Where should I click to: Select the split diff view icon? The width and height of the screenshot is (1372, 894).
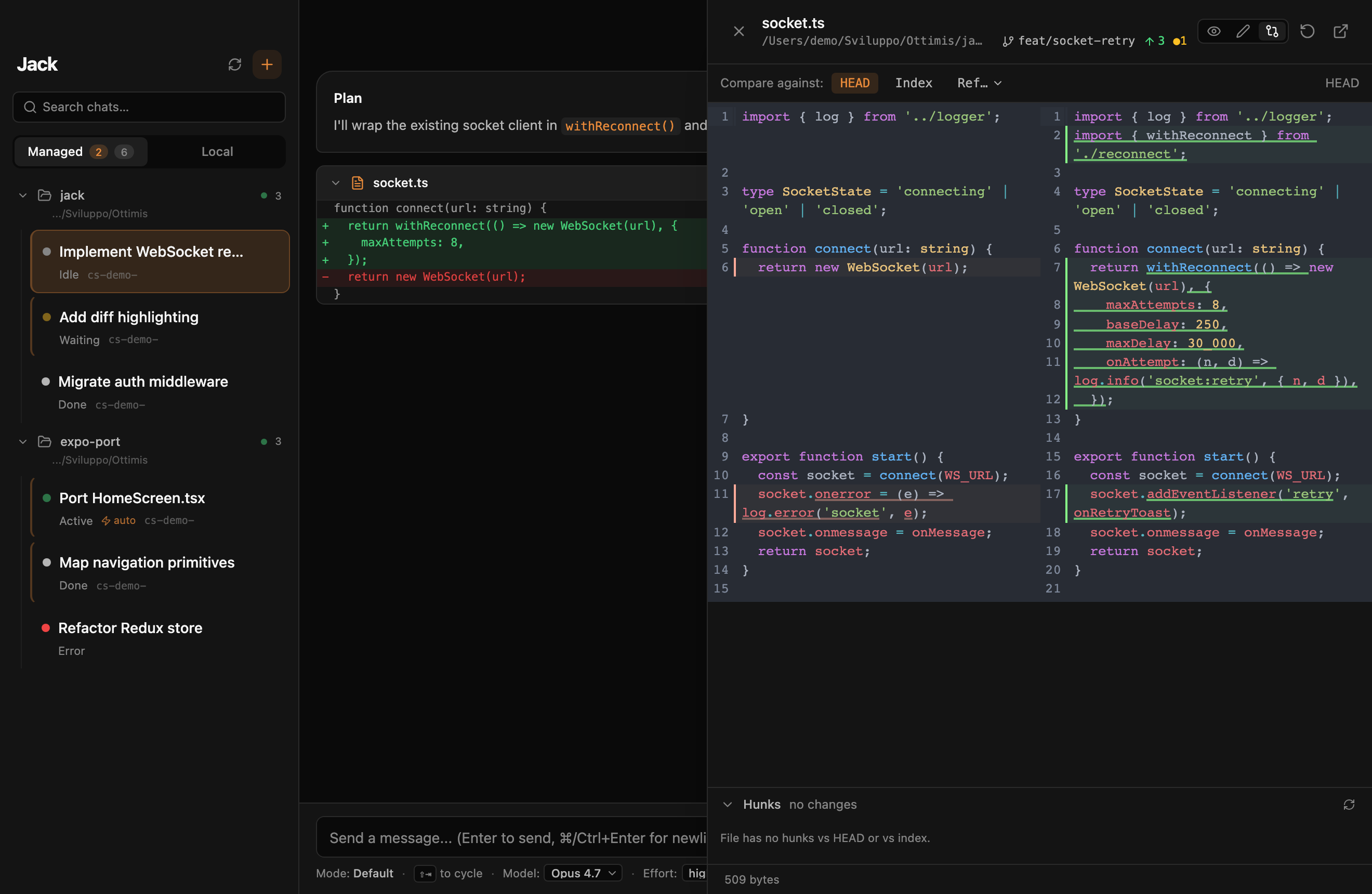(x=1272, y=31)
